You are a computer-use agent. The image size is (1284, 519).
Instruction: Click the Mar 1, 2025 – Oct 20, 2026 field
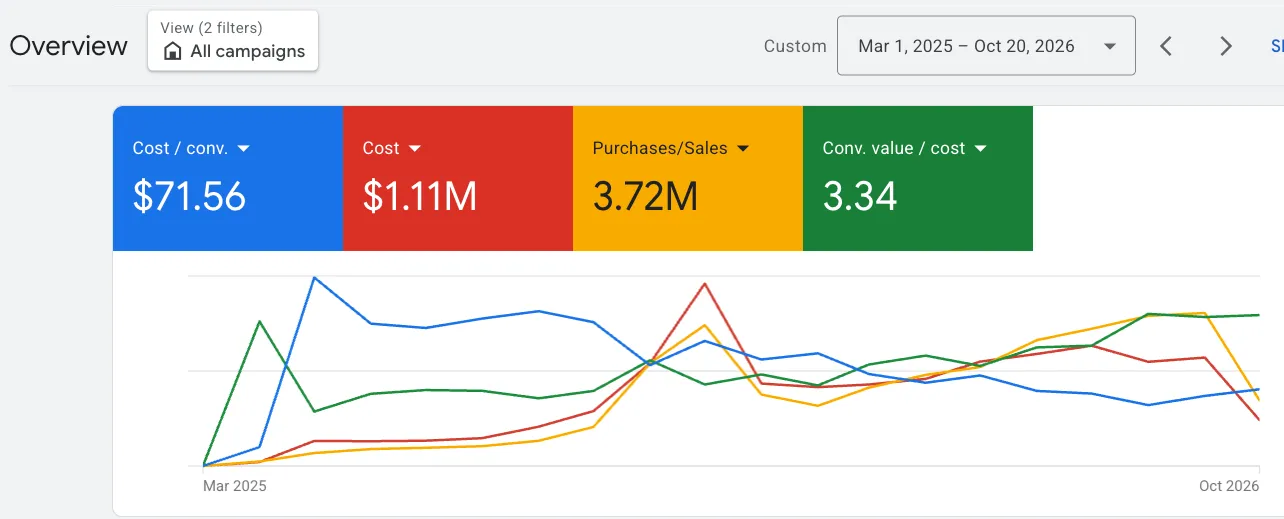click(x=986, y=46)
